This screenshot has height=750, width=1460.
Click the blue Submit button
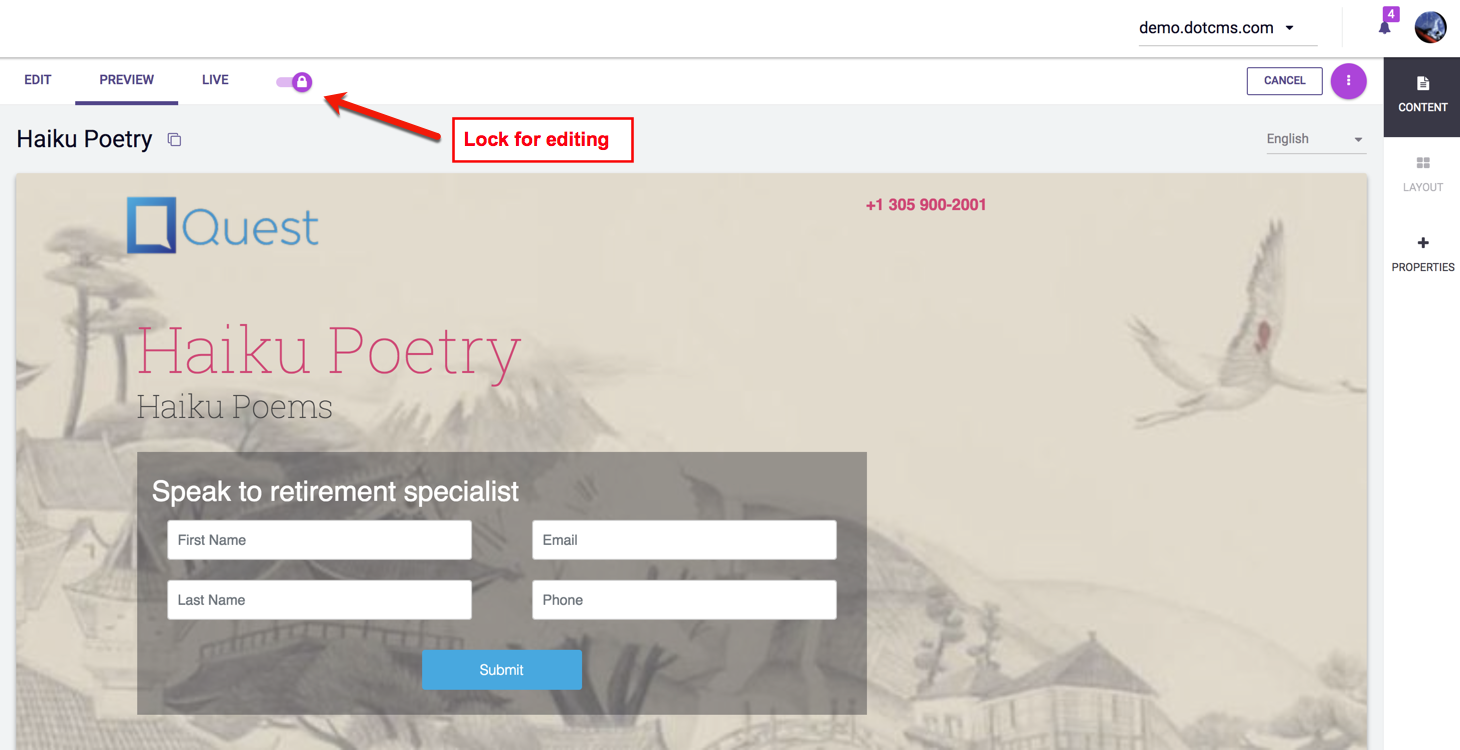pyautogui.click(x=502, y=670)
